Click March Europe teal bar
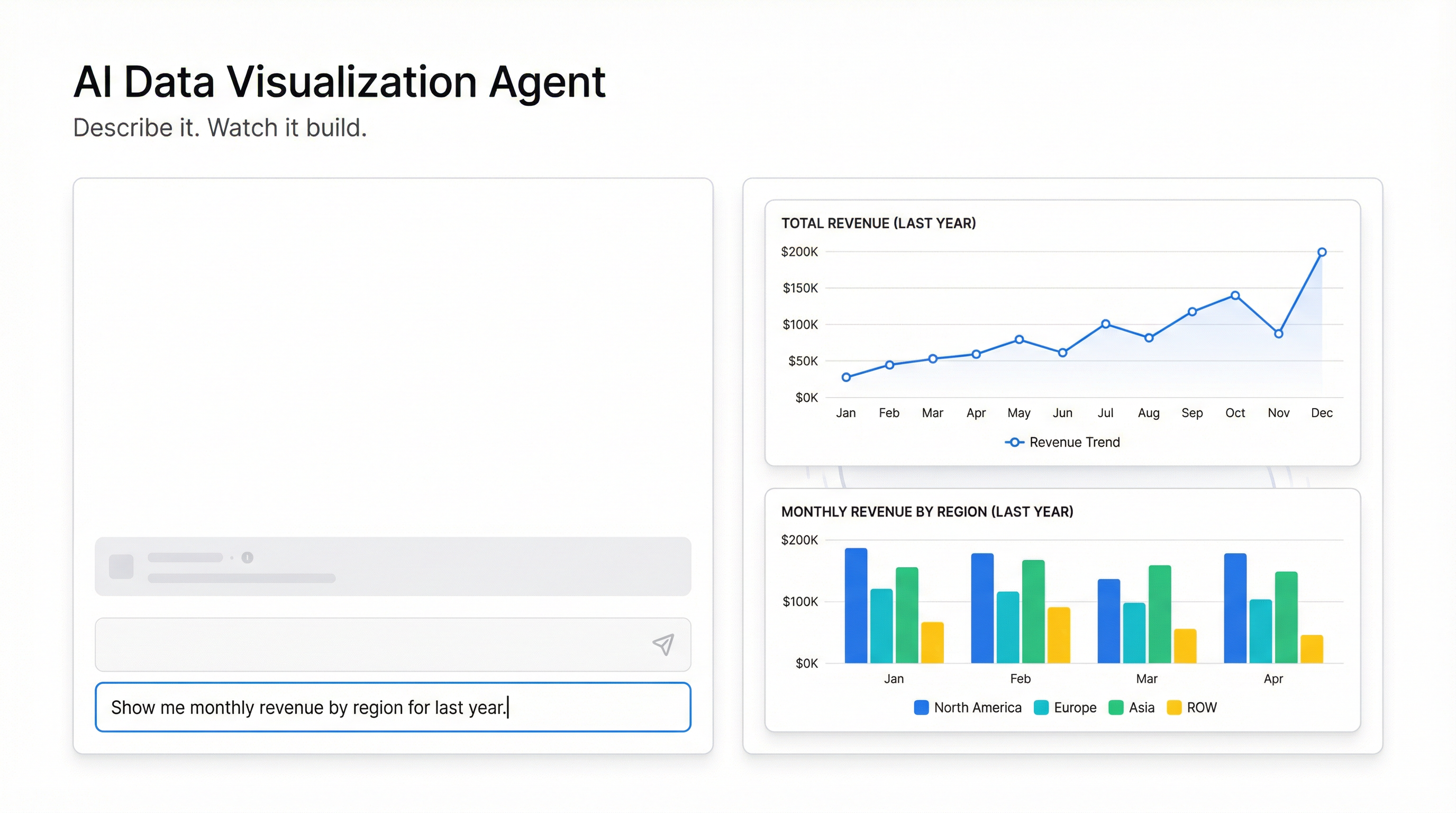Screen dimensions: 1456x813 click(1134, 633)
